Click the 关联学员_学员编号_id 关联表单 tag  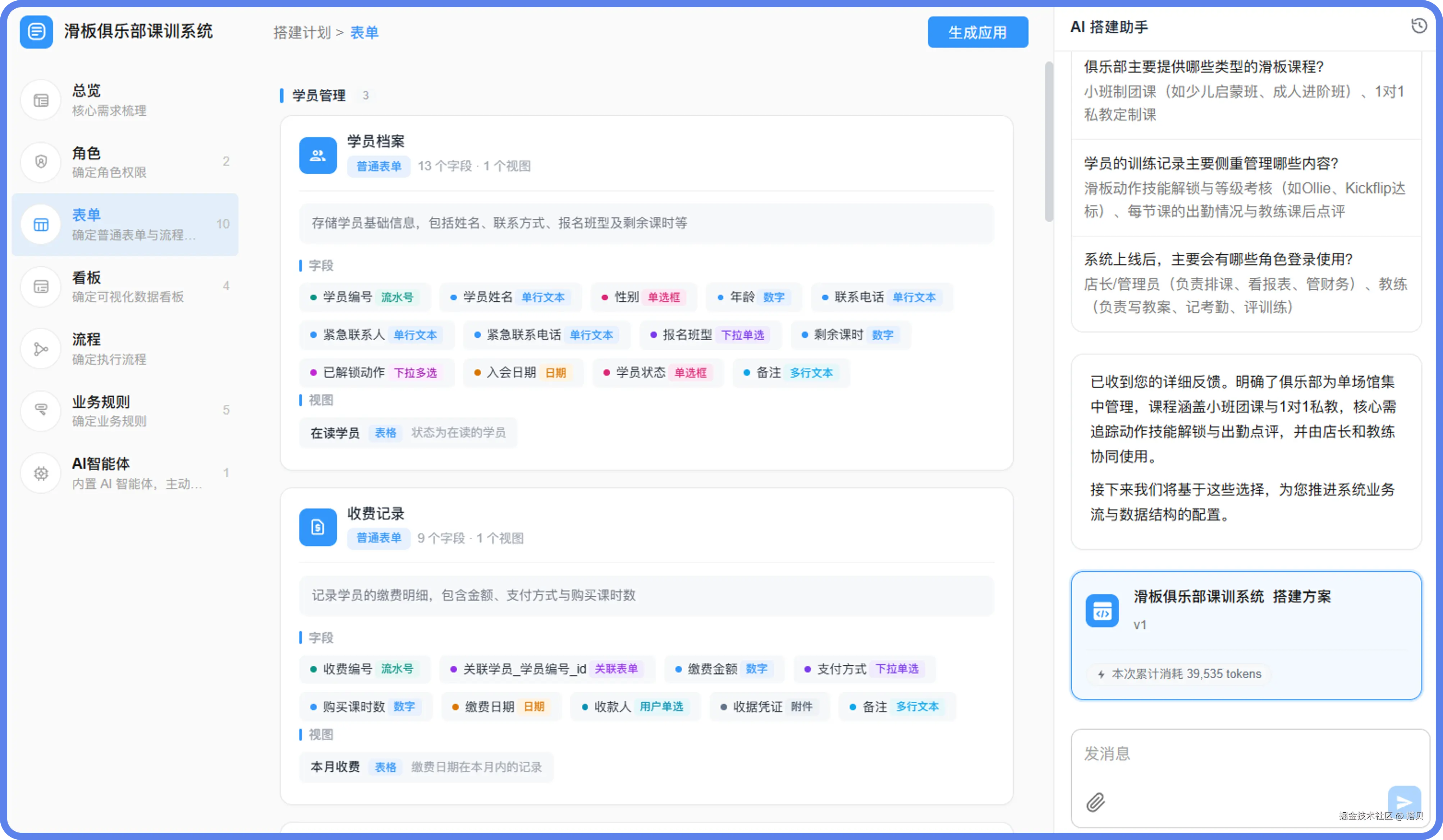point(547,669)
